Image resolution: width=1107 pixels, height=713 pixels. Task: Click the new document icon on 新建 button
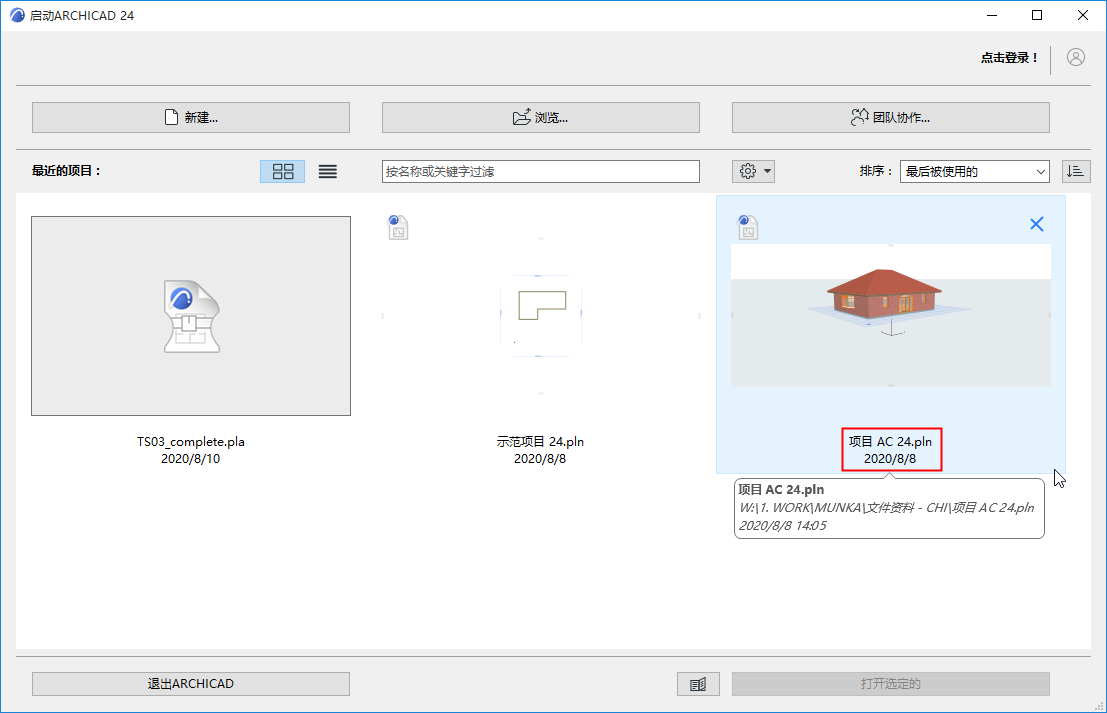(169, 117)
